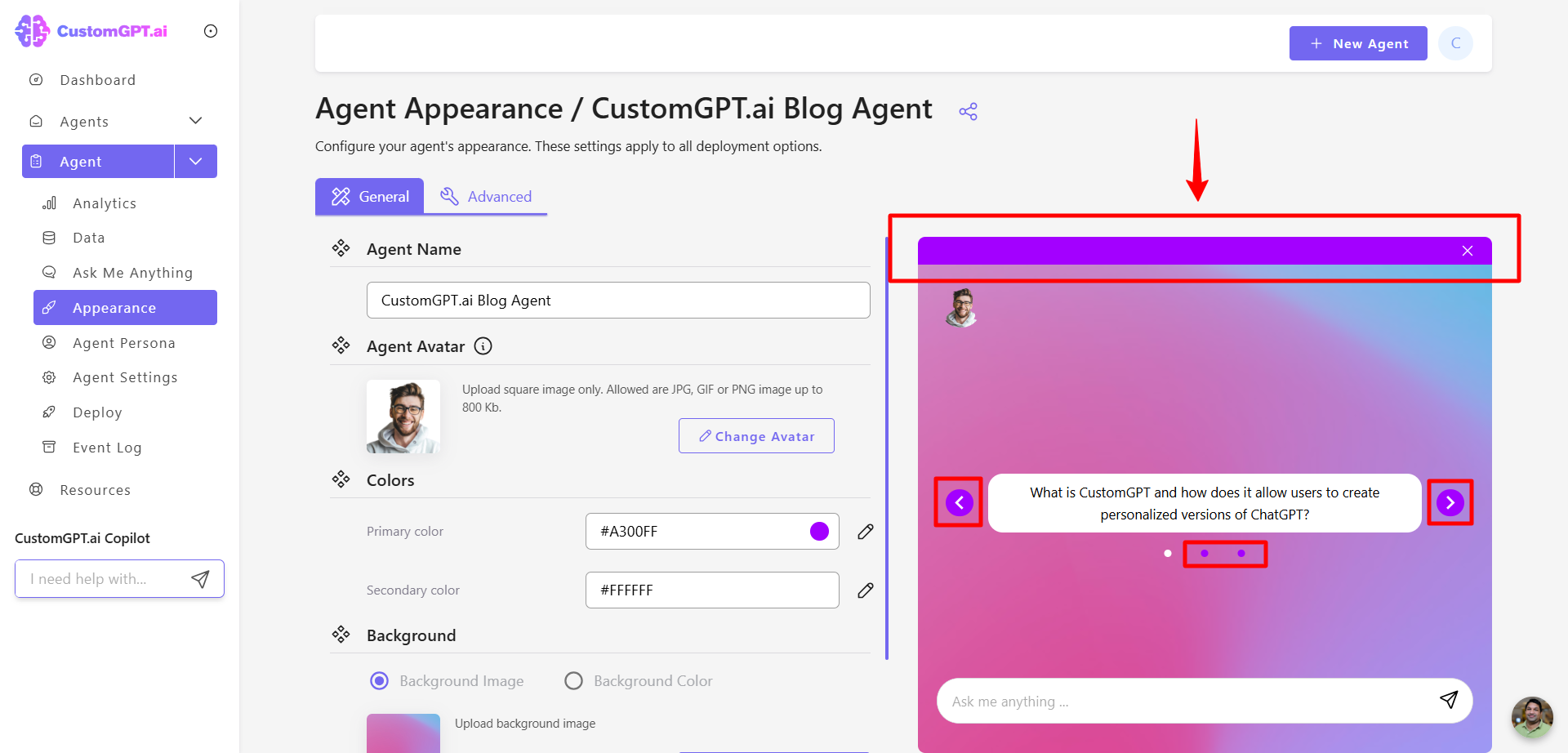The height and width of the screenshot is (753, 1568).
Task: Go to previous suggested question
Action: (x=960, y=502)
